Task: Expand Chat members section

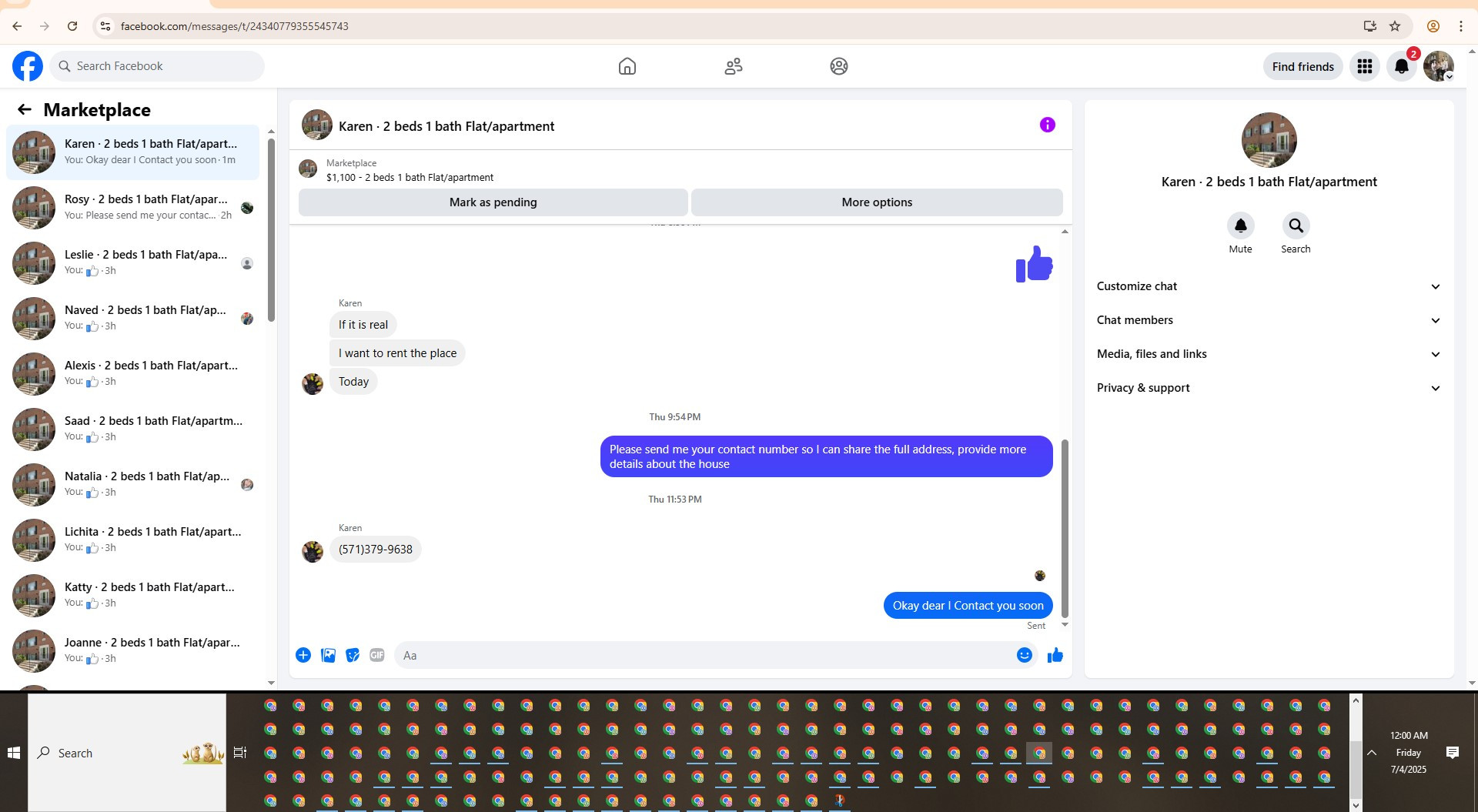Action: [x=1269, y=320]
